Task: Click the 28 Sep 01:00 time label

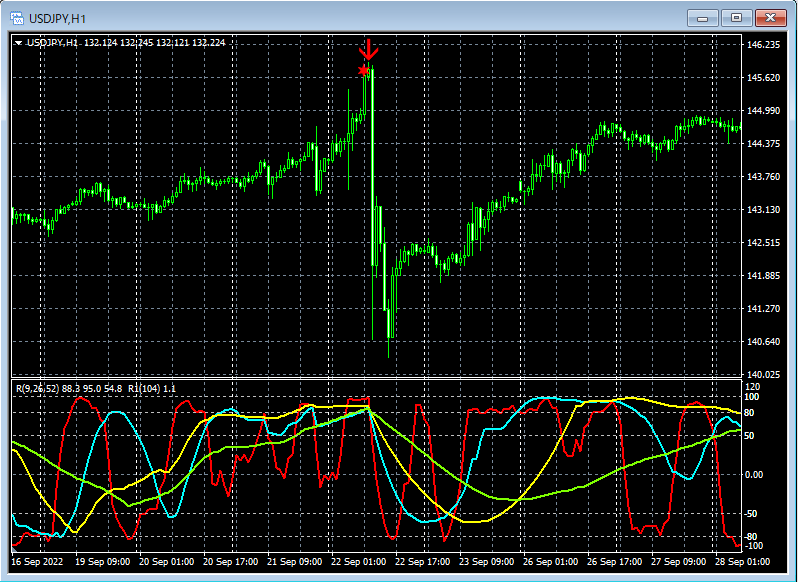Action: (x=742, y=562)
